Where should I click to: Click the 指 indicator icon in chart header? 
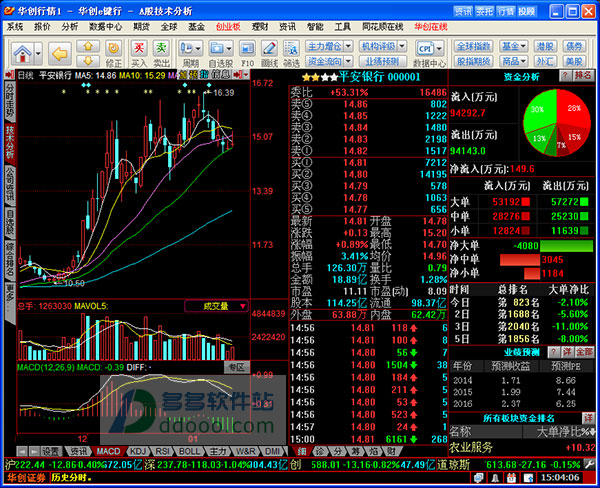tap(205, 74)
